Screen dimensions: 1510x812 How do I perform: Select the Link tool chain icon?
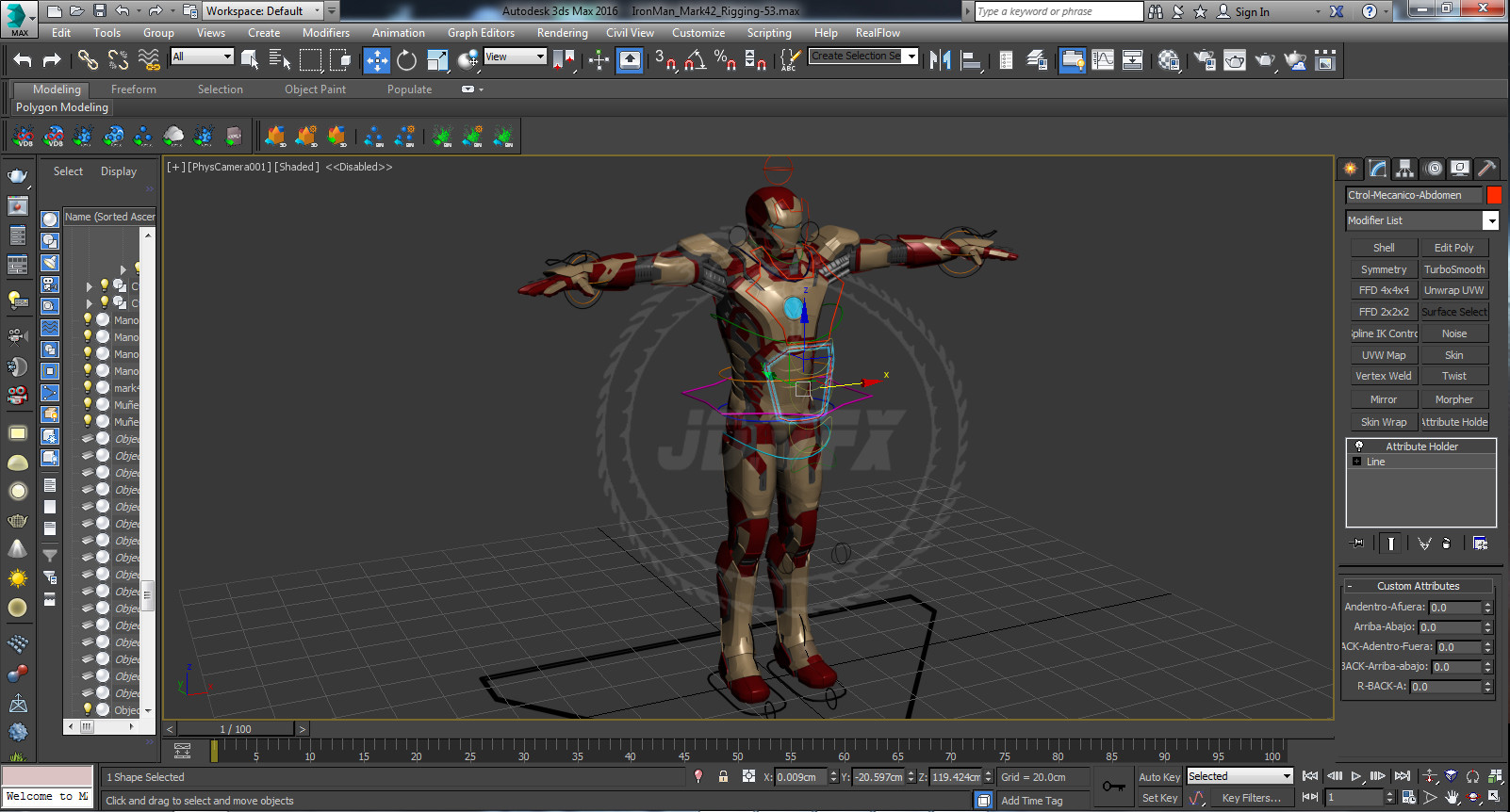tap(88, 60)
